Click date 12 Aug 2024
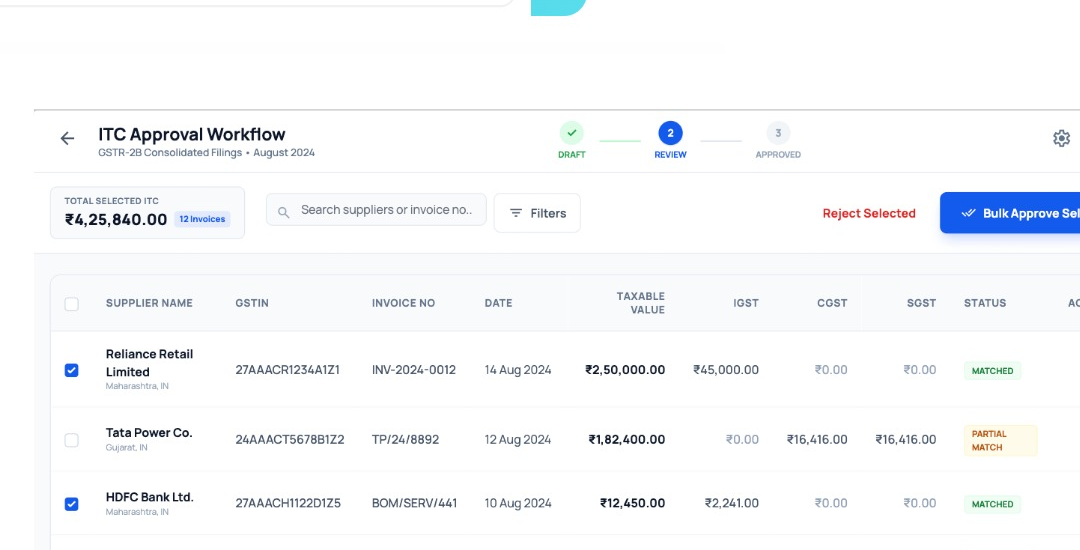Screen dimensions: 1080x550 518,439
